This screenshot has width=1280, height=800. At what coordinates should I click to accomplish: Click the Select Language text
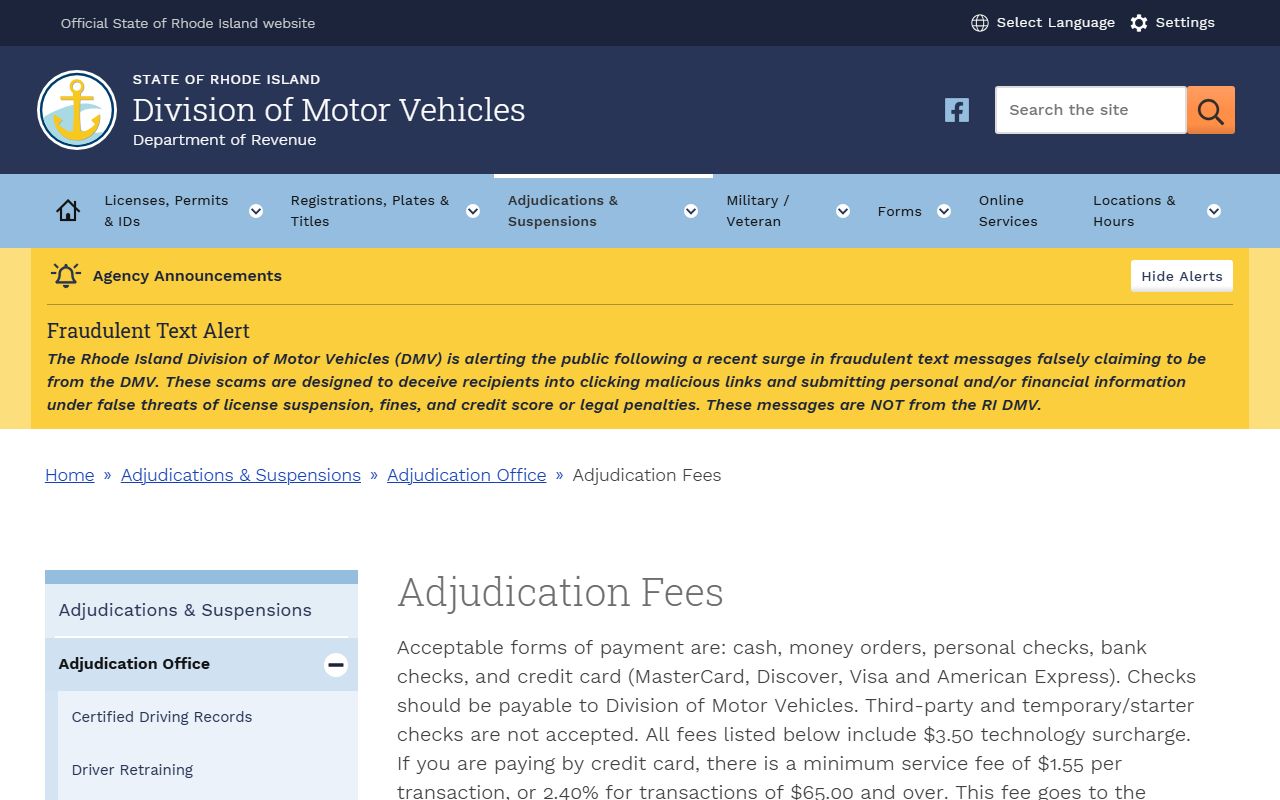(1056, 23)
